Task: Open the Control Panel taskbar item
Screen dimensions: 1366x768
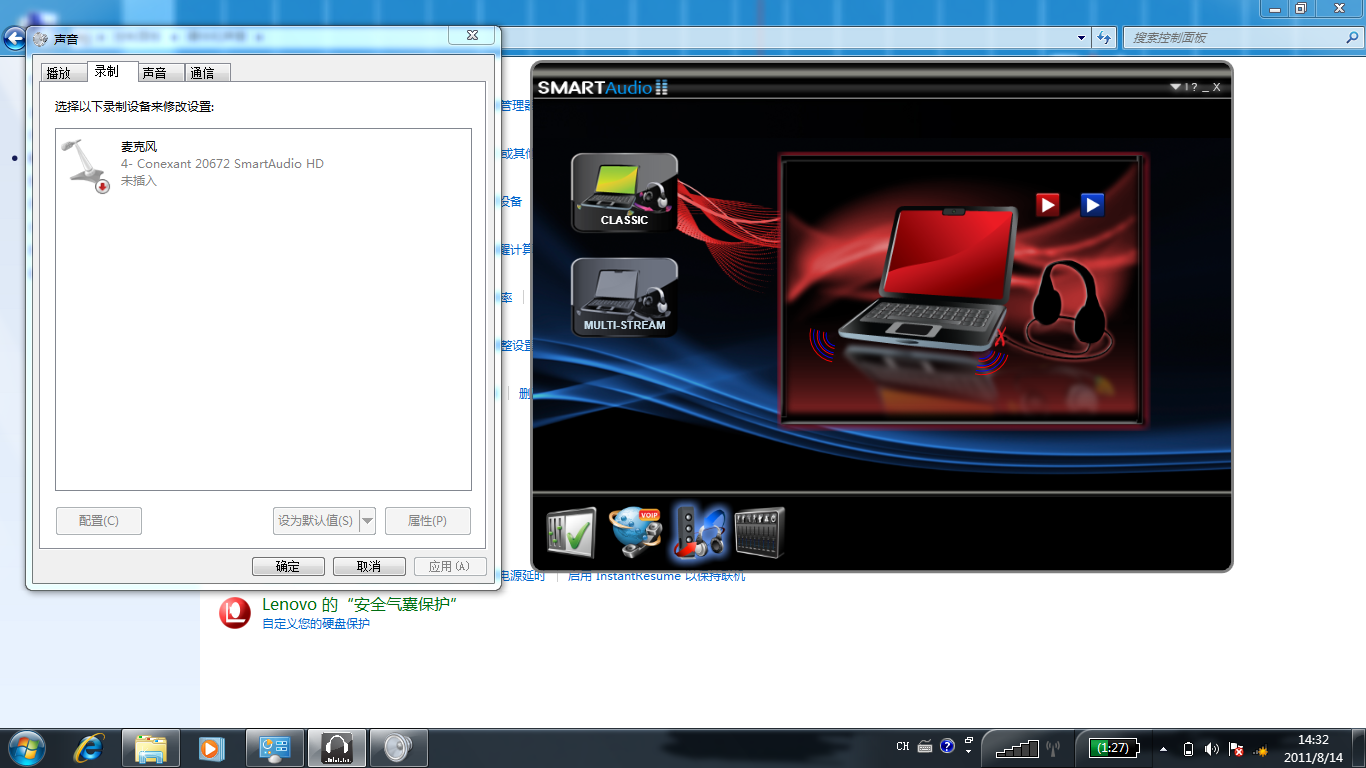Action: coord(274,748)
